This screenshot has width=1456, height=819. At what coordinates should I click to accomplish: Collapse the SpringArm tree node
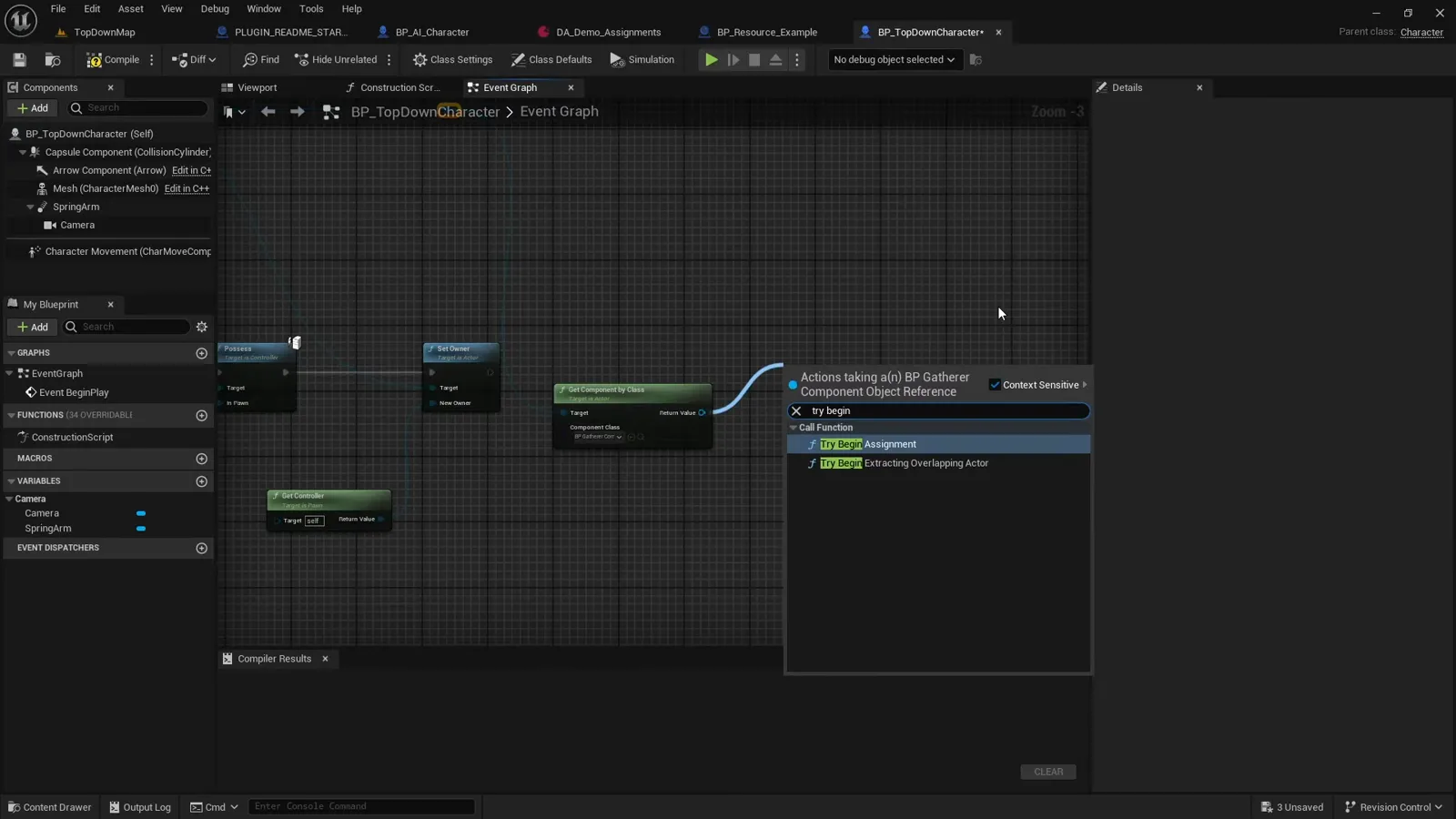[x=30, y=207]
